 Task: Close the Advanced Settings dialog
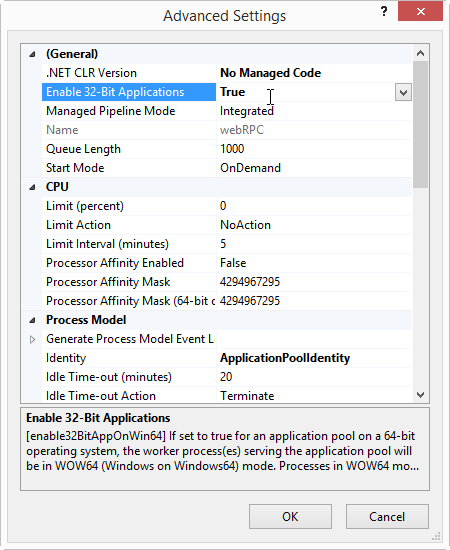[420, 12]
